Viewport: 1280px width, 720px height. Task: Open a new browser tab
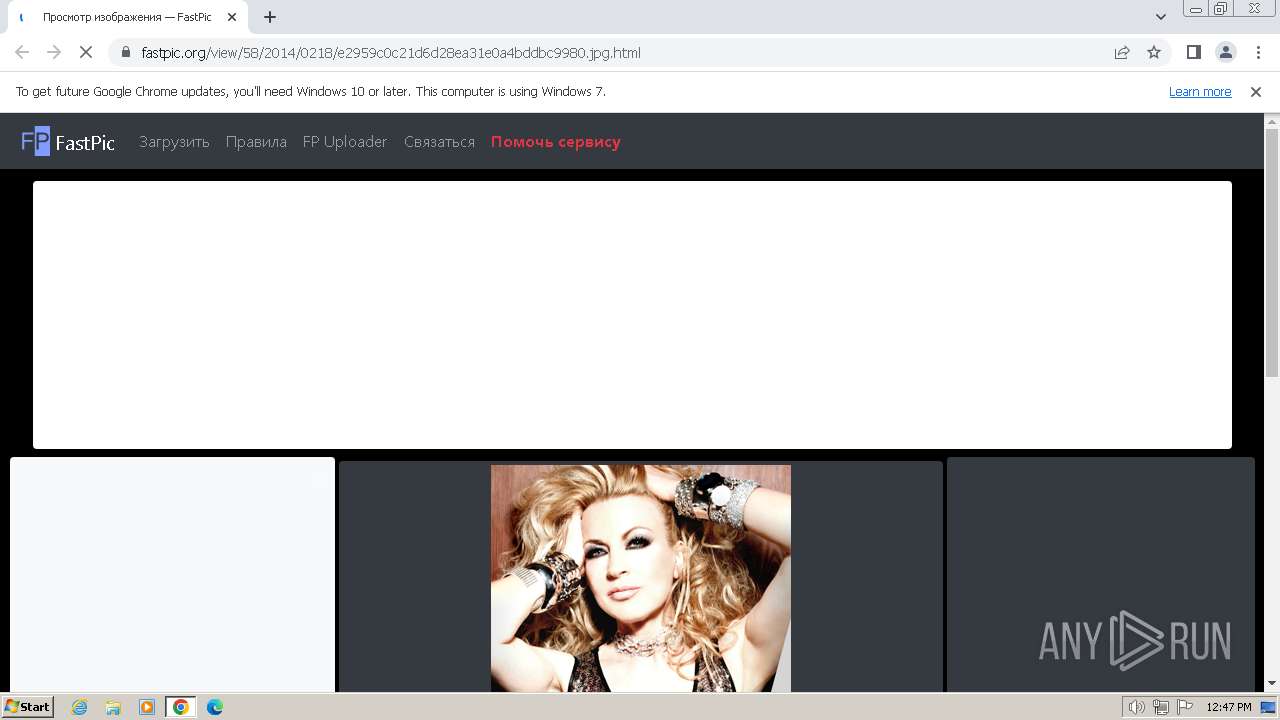(x=270, y=17)
